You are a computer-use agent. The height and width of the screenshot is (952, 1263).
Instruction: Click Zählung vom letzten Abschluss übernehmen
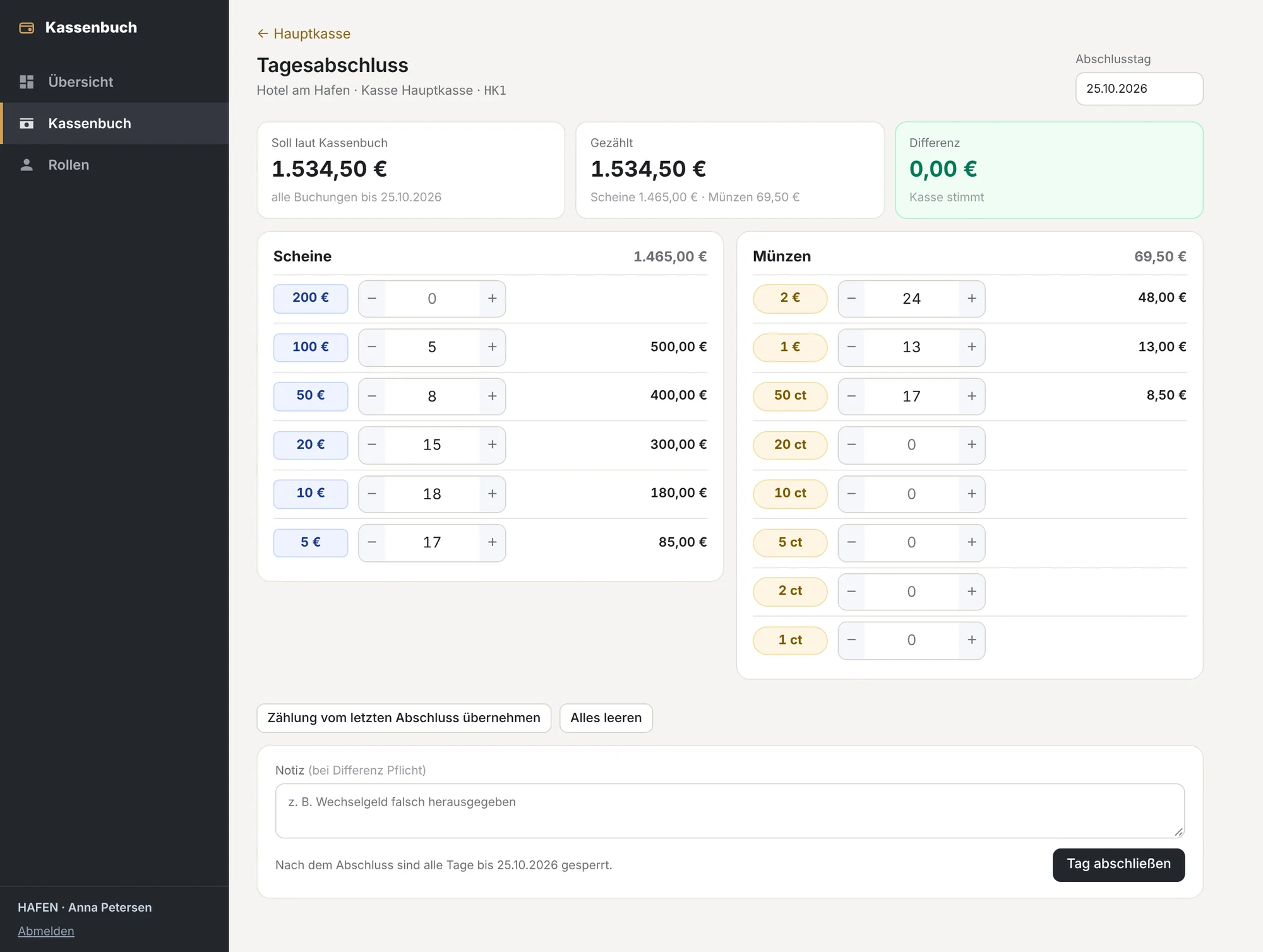[404, 718]
